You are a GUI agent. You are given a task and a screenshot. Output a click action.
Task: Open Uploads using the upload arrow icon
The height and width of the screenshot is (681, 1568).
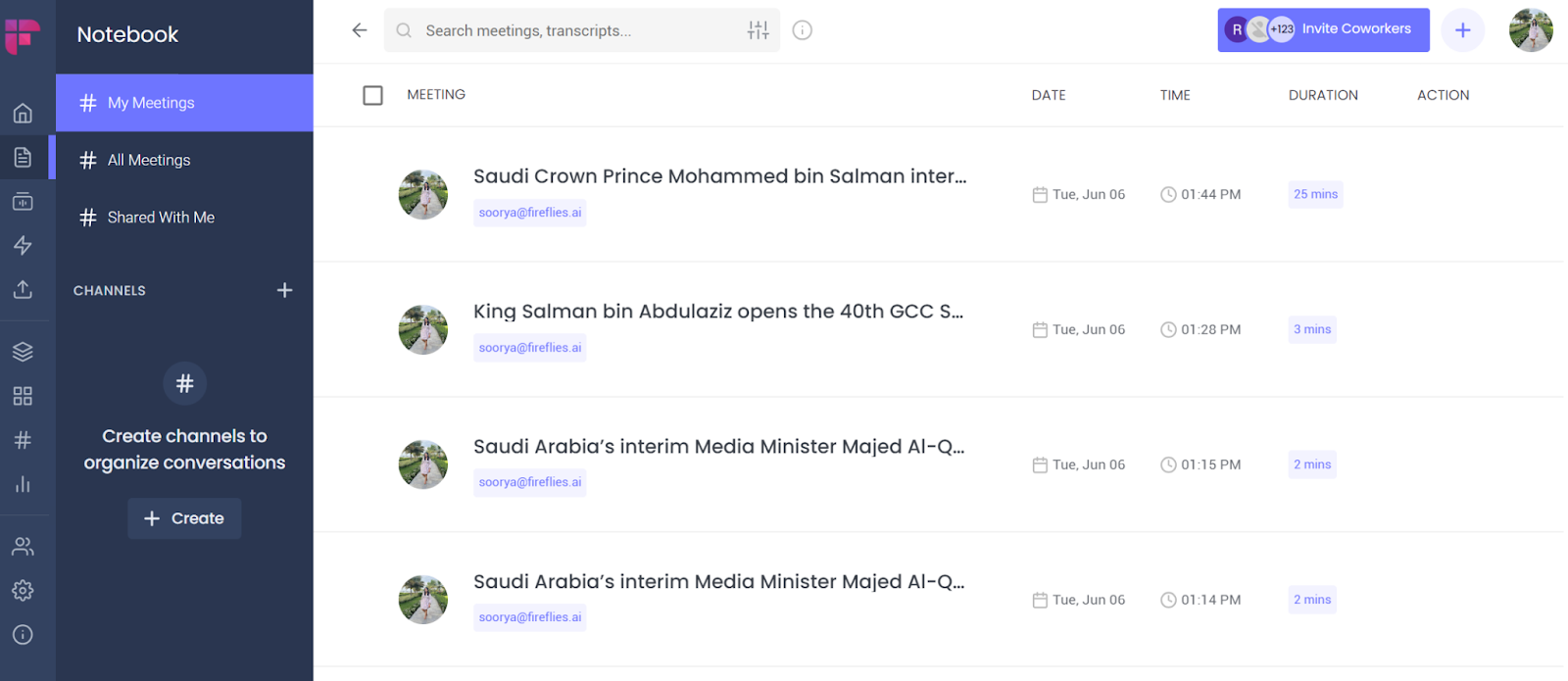pyautogui.click(x=24, y=289)
